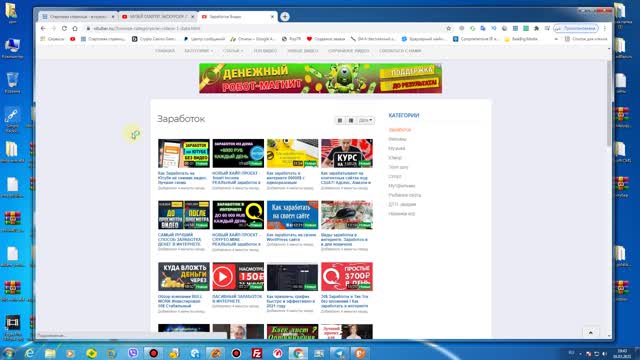Click the volume icon in system tray
The image size is (640, 360).
click(x=604, y=353)
